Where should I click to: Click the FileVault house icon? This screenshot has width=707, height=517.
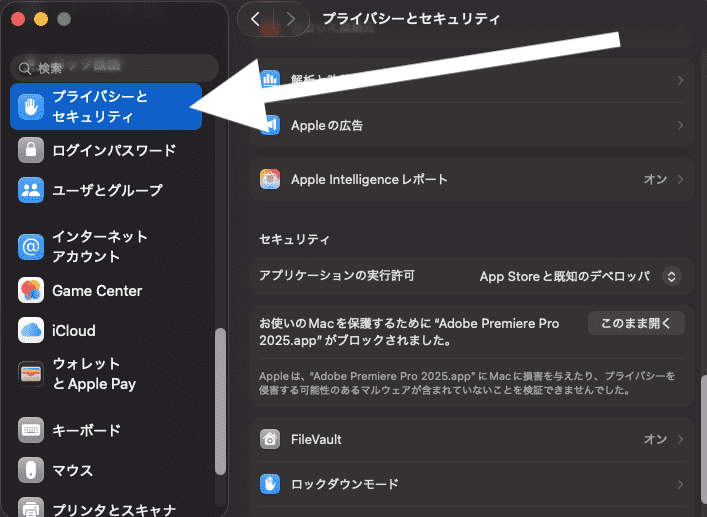[x=269, y=439]
